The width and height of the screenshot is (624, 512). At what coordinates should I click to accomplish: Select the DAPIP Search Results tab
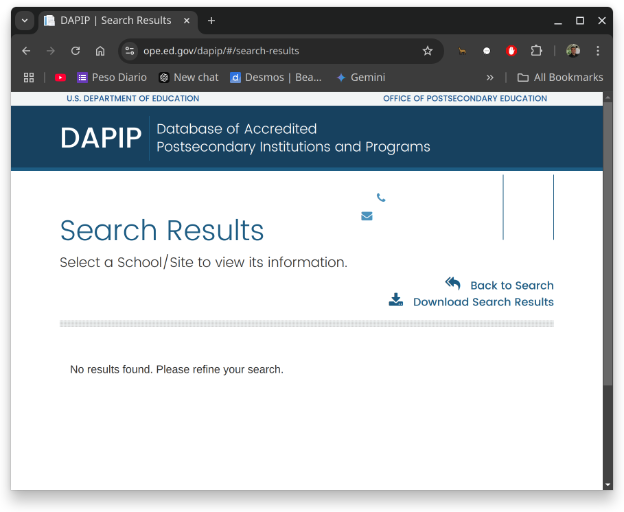click(118, 21)
